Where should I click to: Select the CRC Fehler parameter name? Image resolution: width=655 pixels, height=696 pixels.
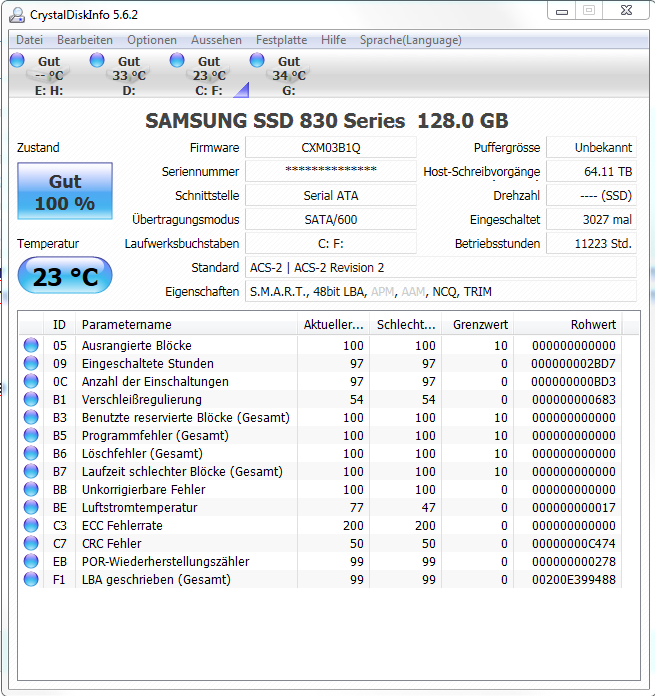point(111,543)
